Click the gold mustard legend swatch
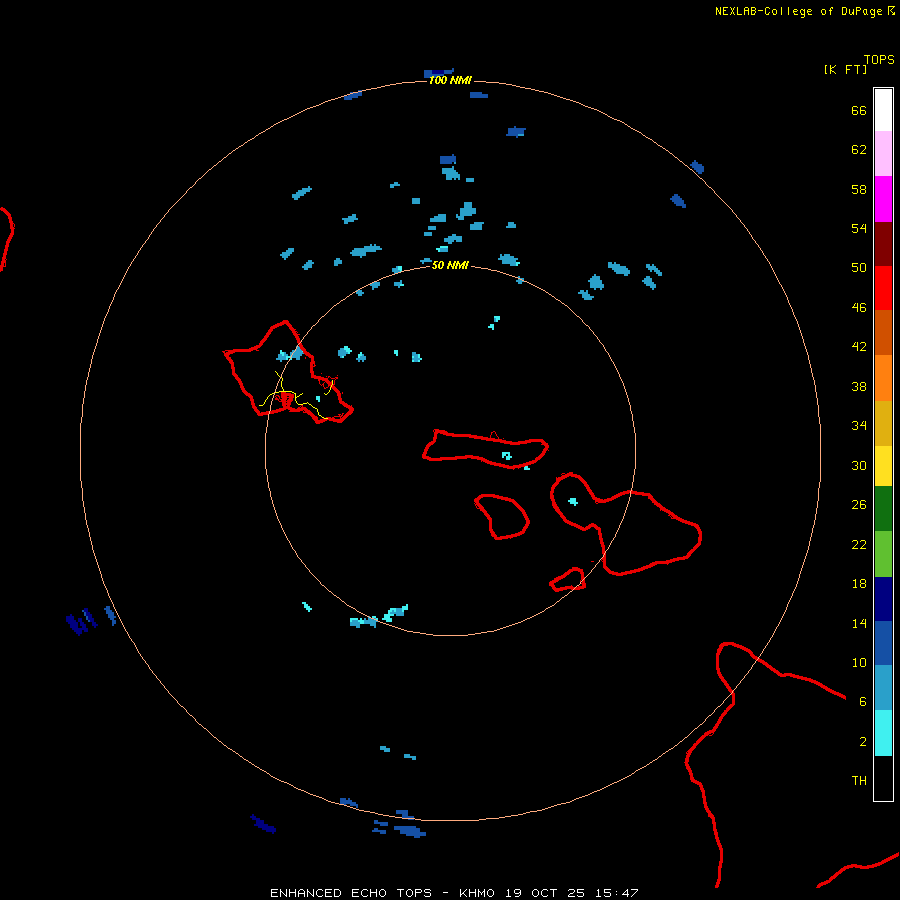 (x=883, y=423)
